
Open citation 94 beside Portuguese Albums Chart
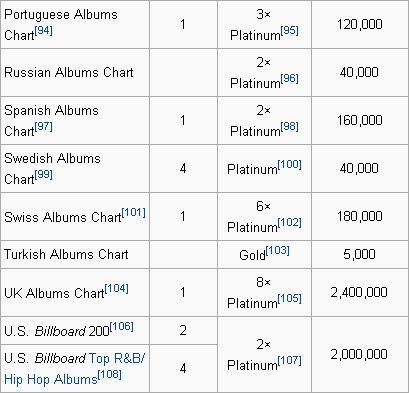click(43, 31)
